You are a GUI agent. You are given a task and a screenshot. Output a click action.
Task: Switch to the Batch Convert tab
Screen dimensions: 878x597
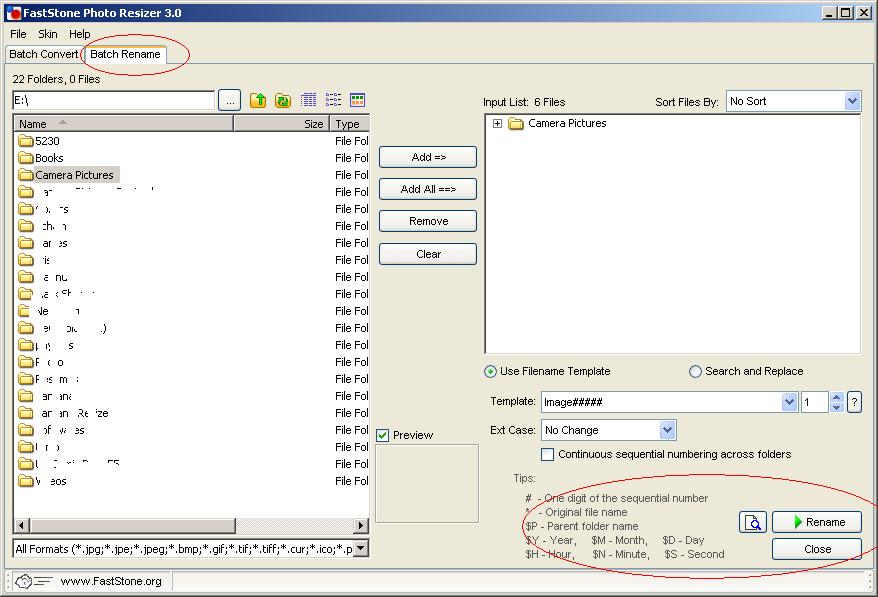click(x=44, y=54)
